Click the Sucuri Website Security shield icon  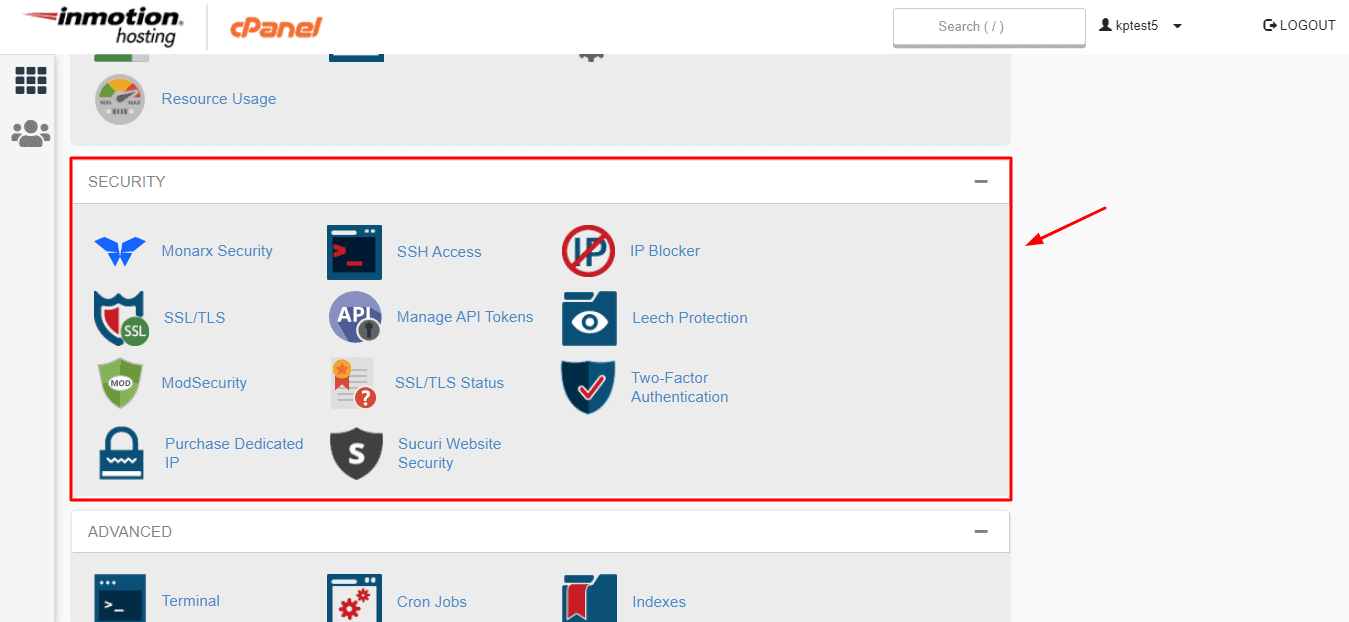click(x=356, y=453)
